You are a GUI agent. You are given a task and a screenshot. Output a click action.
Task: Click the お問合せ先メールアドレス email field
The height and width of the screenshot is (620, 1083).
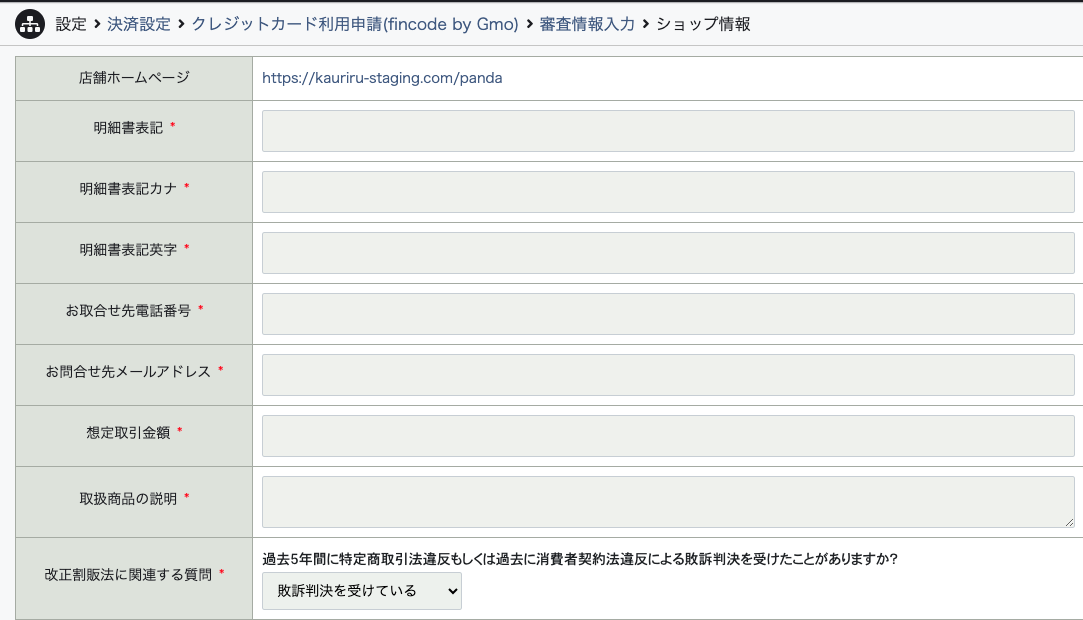coord(668,375)
